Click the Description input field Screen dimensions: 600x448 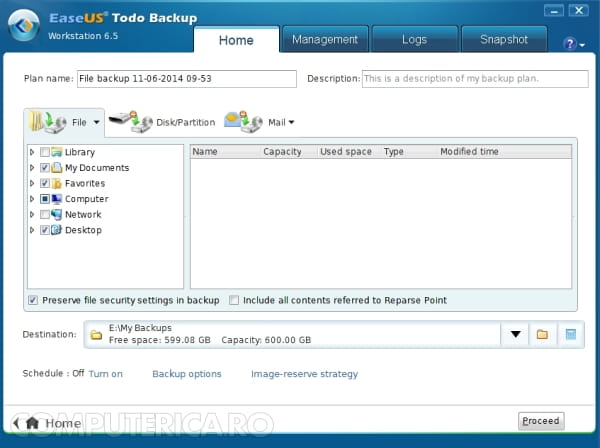475,79
